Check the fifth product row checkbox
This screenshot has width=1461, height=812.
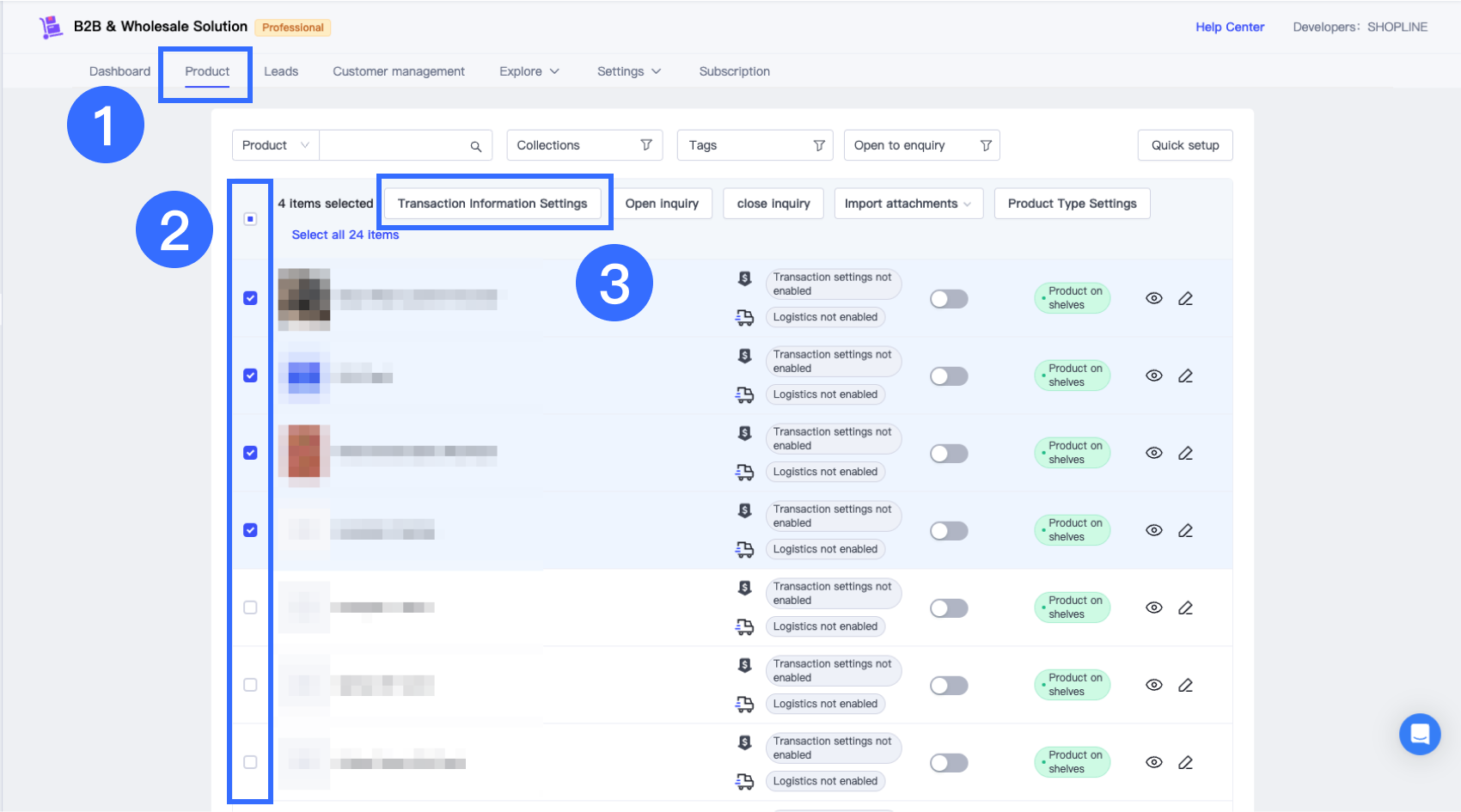pos(250,607)
